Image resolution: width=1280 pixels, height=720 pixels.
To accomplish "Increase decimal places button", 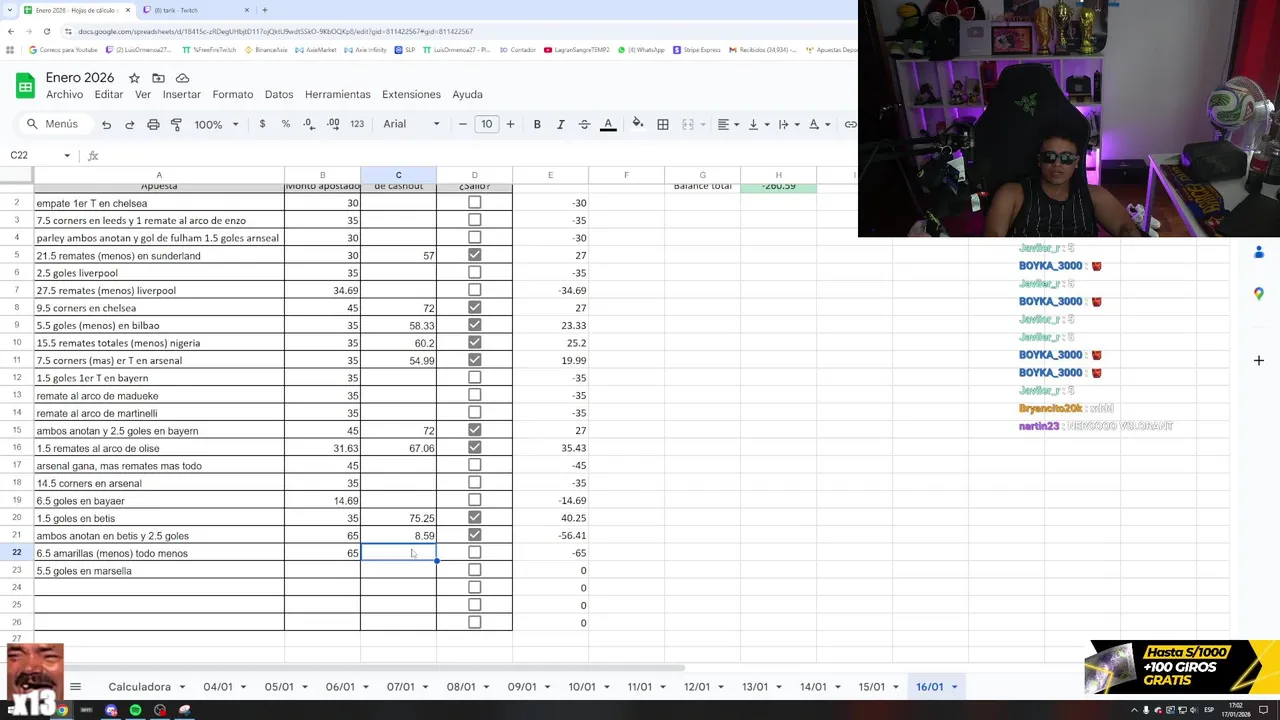I will point(332,124).
